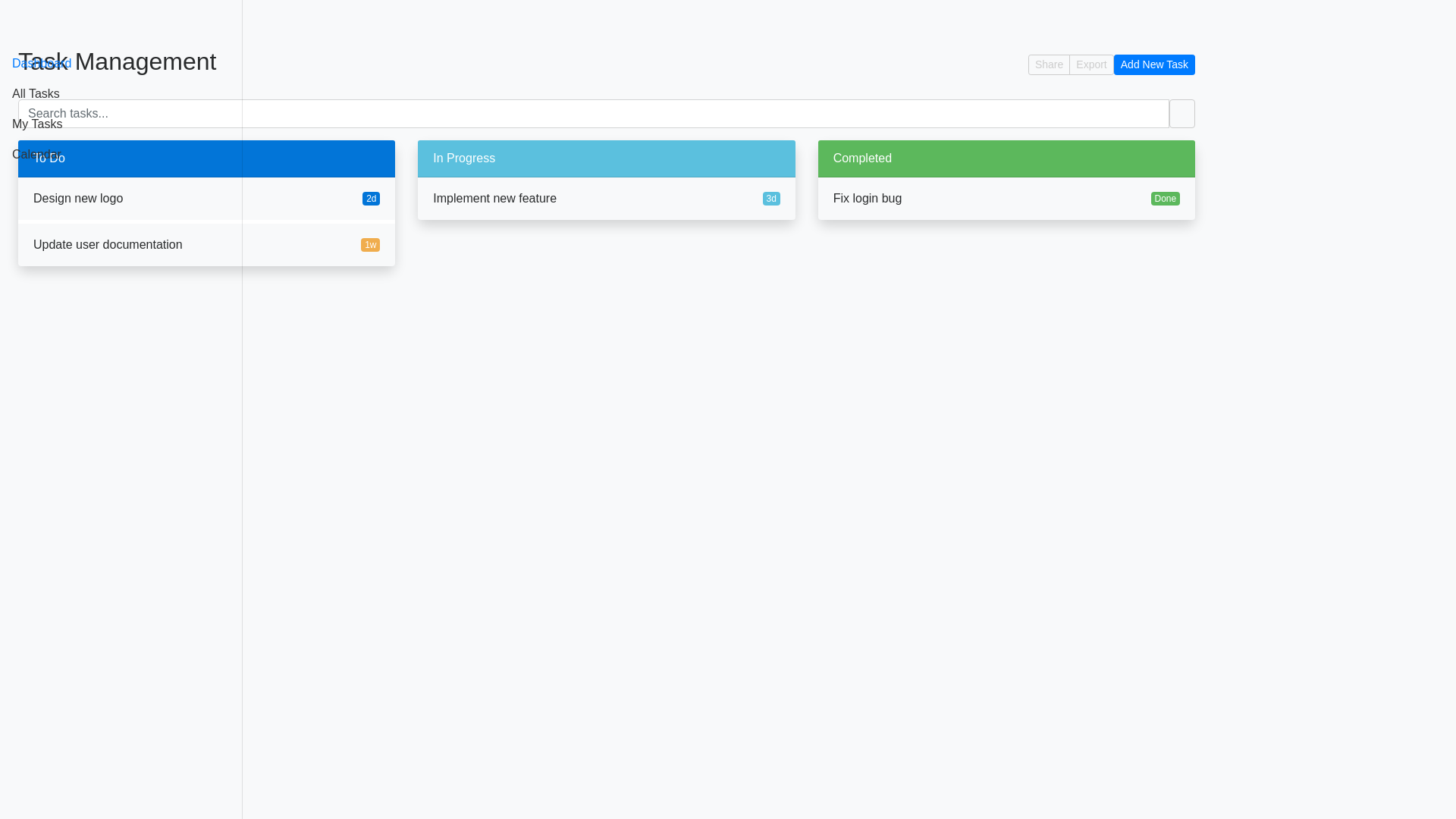1456x819 pixels.
Task: Select My Tasks in the sidebar
Action: point(37,124)
